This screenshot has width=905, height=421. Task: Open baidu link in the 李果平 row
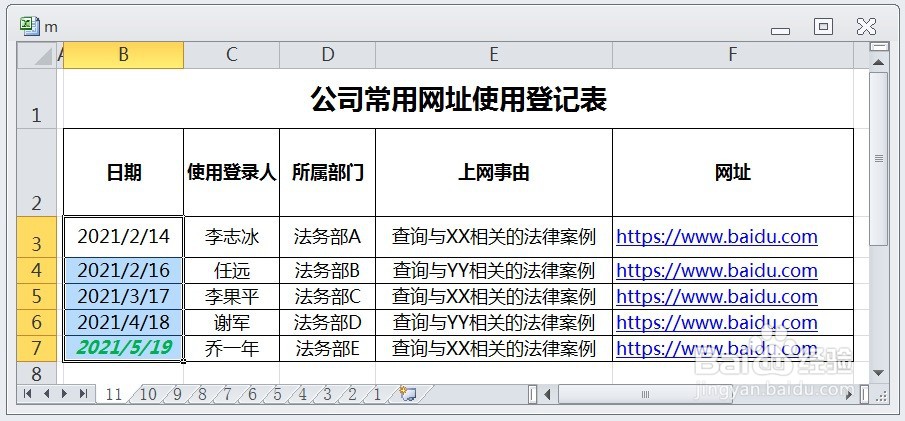point(717,296)
